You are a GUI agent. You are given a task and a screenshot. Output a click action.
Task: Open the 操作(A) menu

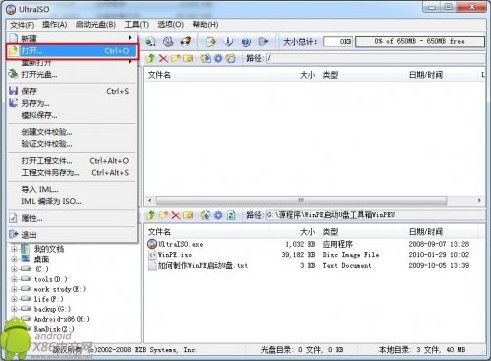point(54,25)
